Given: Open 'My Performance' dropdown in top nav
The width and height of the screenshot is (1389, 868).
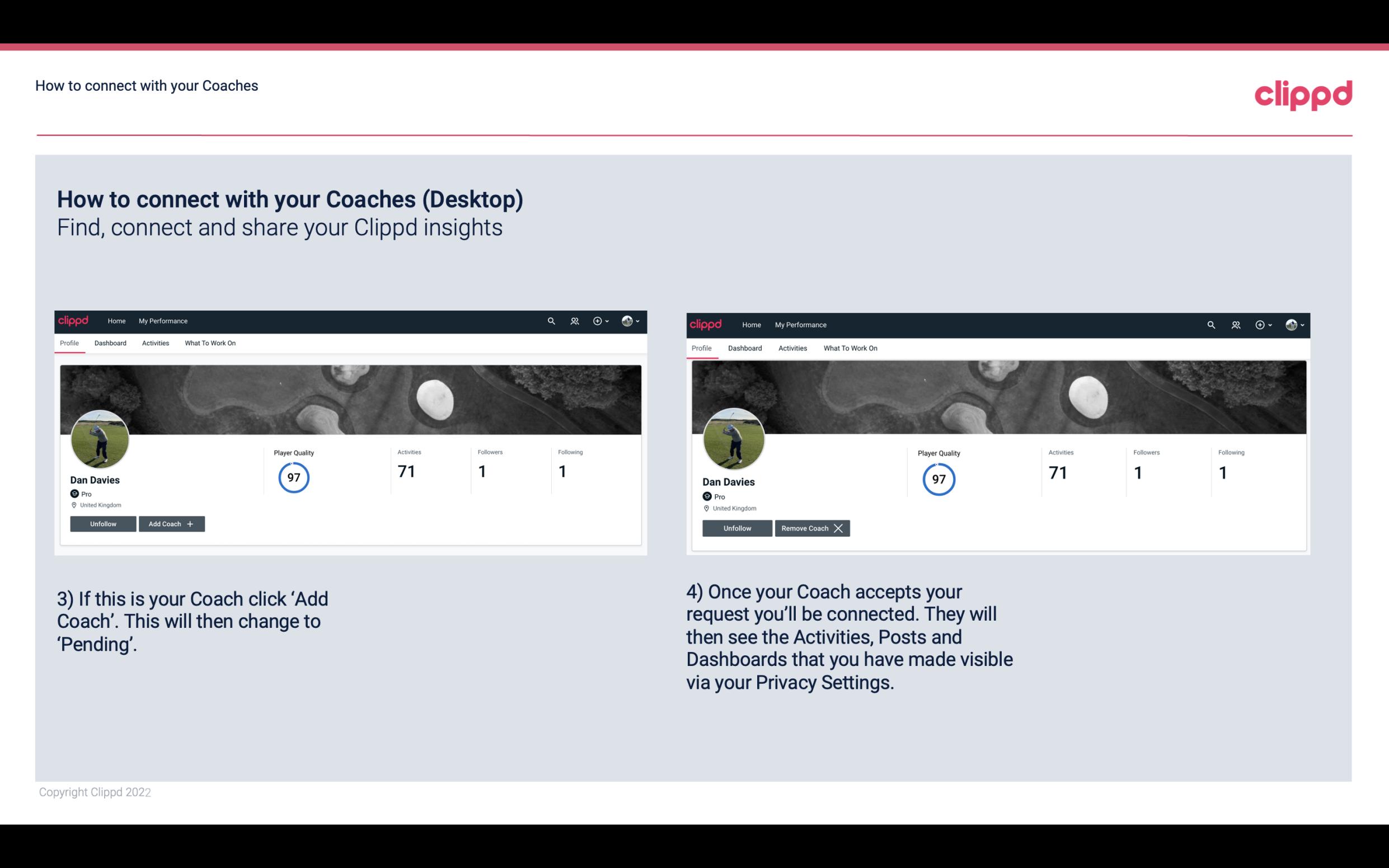Looking at the screenshot, I should point(162,320).
